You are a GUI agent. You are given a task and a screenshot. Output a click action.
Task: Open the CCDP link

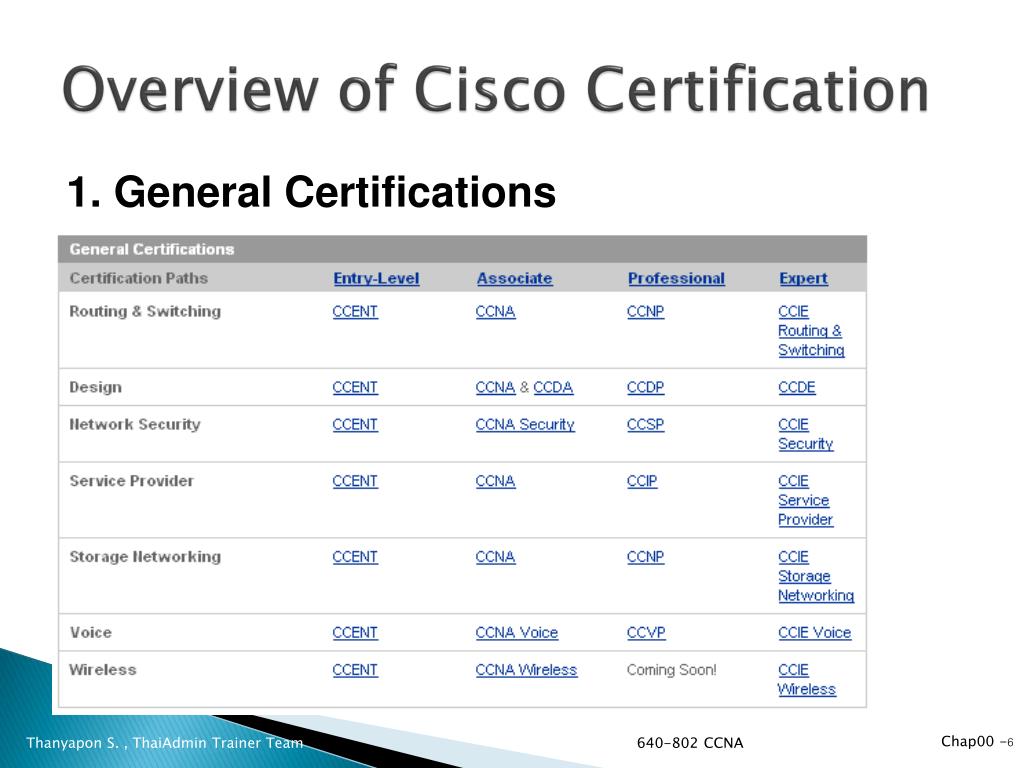pyautogui.click(x=646, y=387)
